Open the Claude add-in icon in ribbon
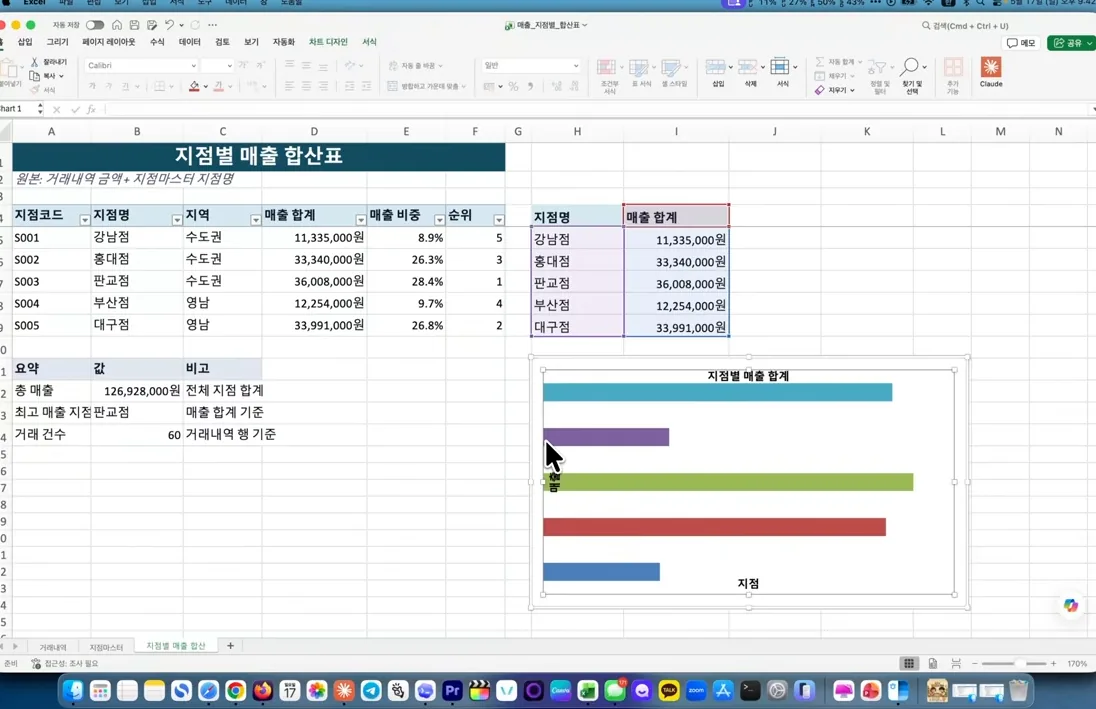 click(990, 68)
